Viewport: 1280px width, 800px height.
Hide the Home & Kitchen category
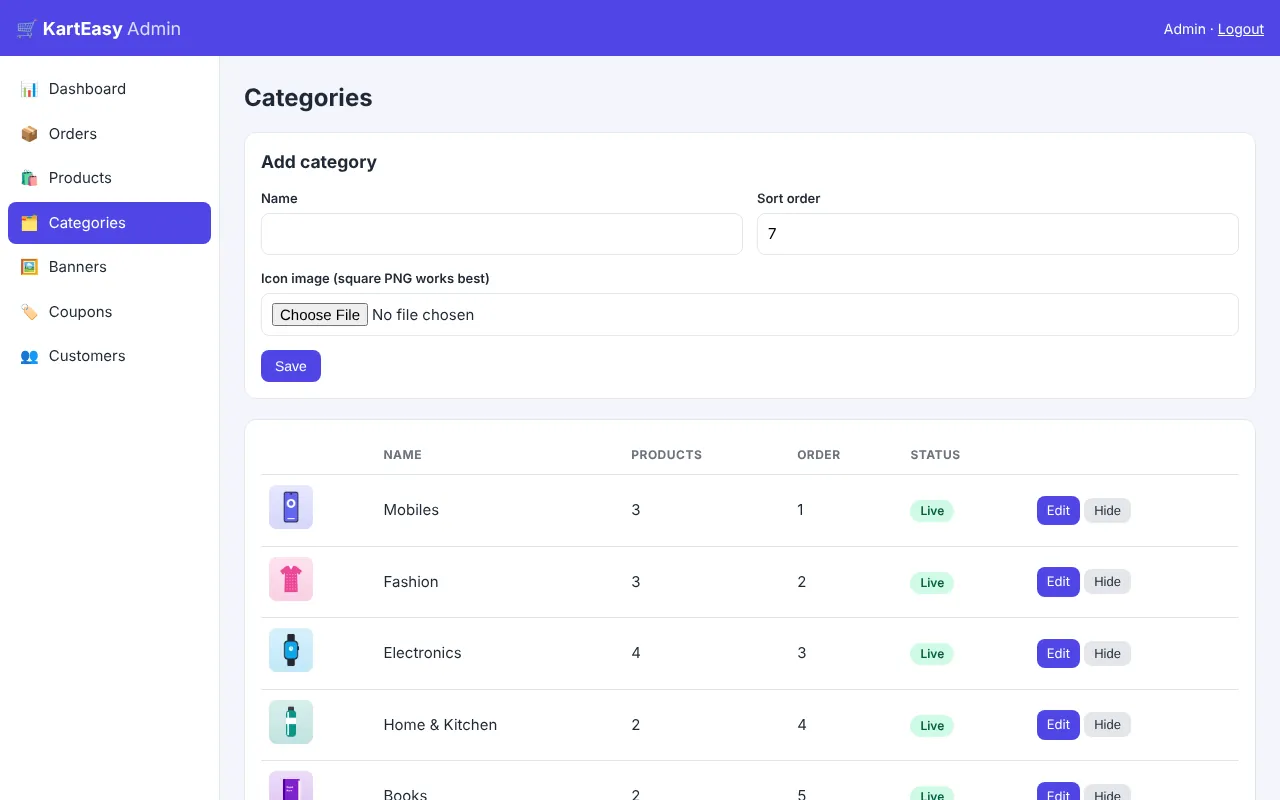click(1107, 725)
